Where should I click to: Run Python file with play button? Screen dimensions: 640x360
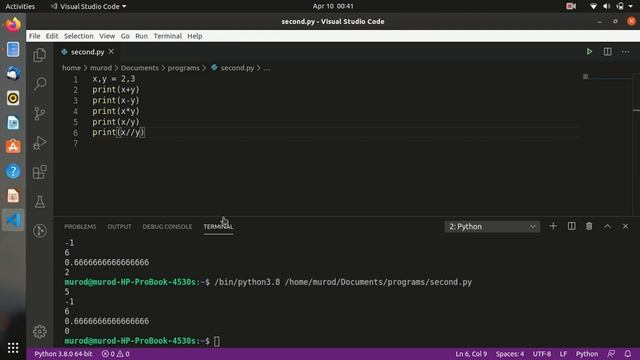(x=589, y=52)
